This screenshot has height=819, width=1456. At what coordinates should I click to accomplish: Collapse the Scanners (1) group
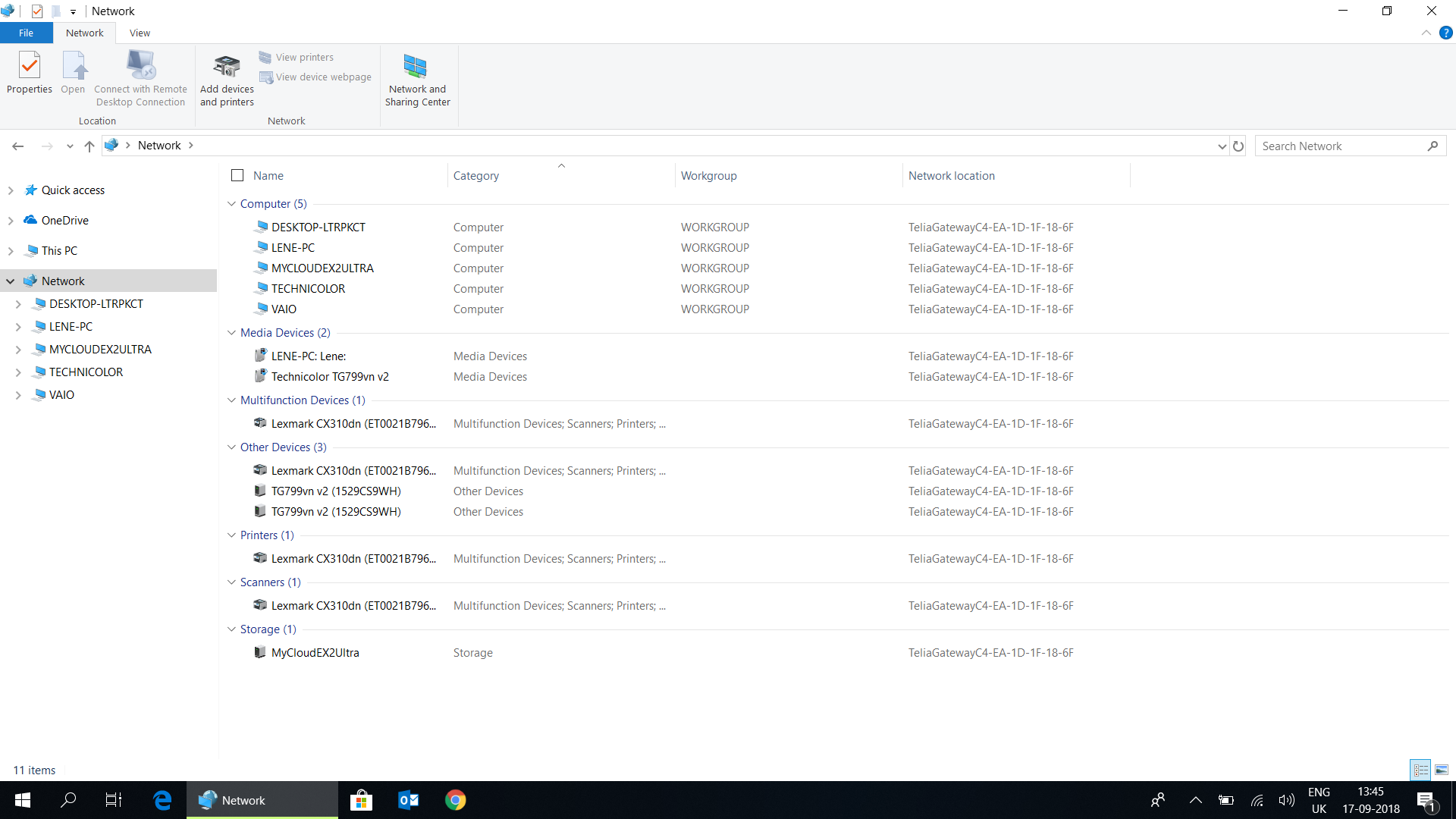(231, 582)
